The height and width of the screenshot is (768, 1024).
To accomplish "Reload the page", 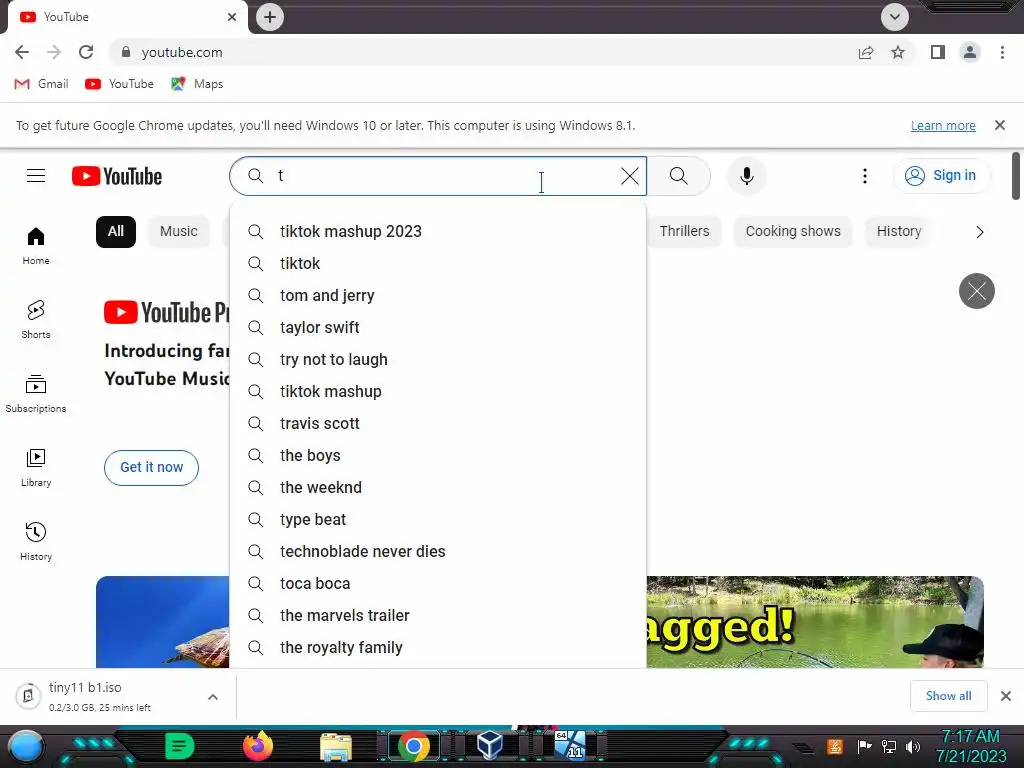I will pos(86,52).
